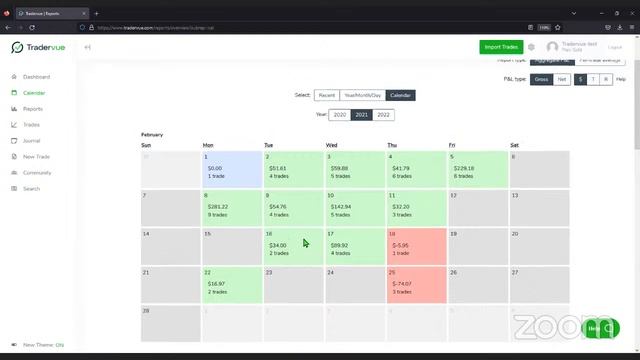The width and height of the screenshot is (640, 360).
Task: Go to Trades sidebar link
Action: click(x=31, y=124)
